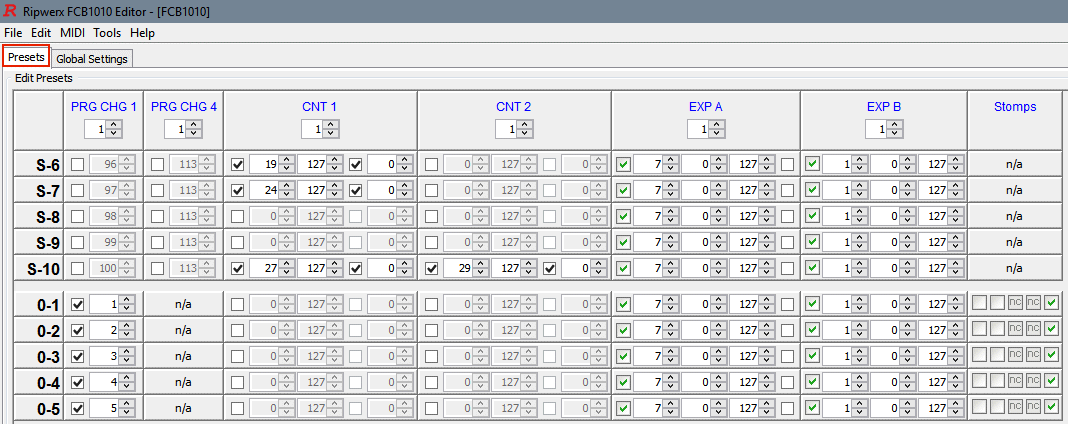Screen dimensions: 1068x424
Task: Click the PRG CHG 1 channel spinner in header
Action: coord(104,129)
